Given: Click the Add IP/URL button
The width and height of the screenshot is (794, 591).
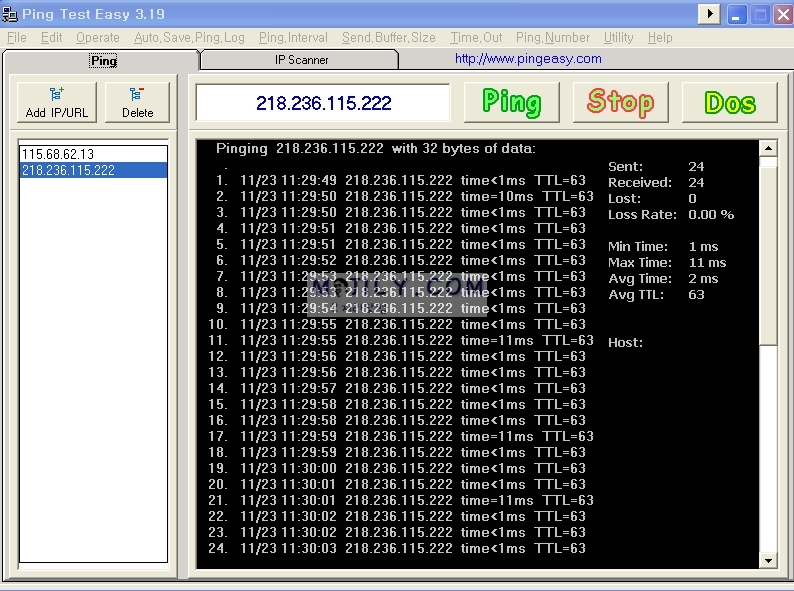Looking at the screenshot, I should coord(57,102).
